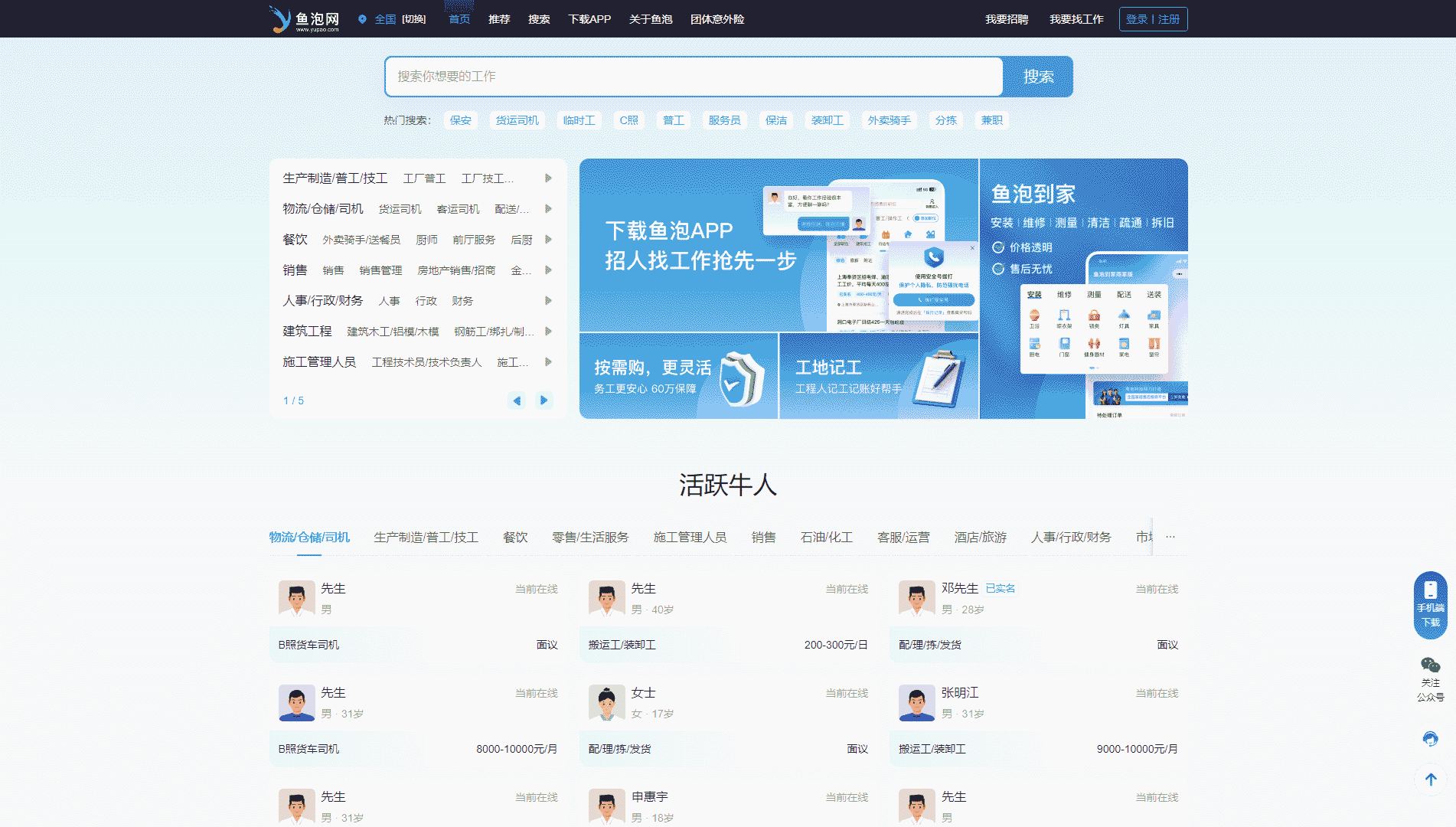Open the 搜索 nav item
1456x827 pixels.
pos(539,19)
